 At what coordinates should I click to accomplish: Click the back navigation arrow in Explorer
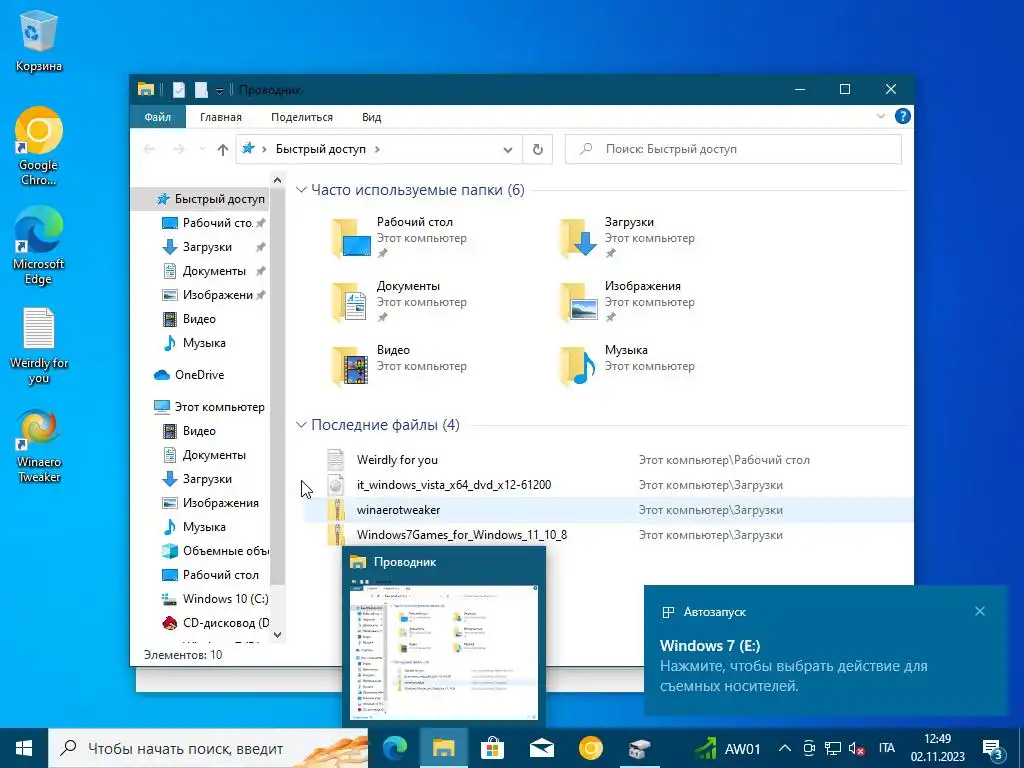[x=149, y=150]
